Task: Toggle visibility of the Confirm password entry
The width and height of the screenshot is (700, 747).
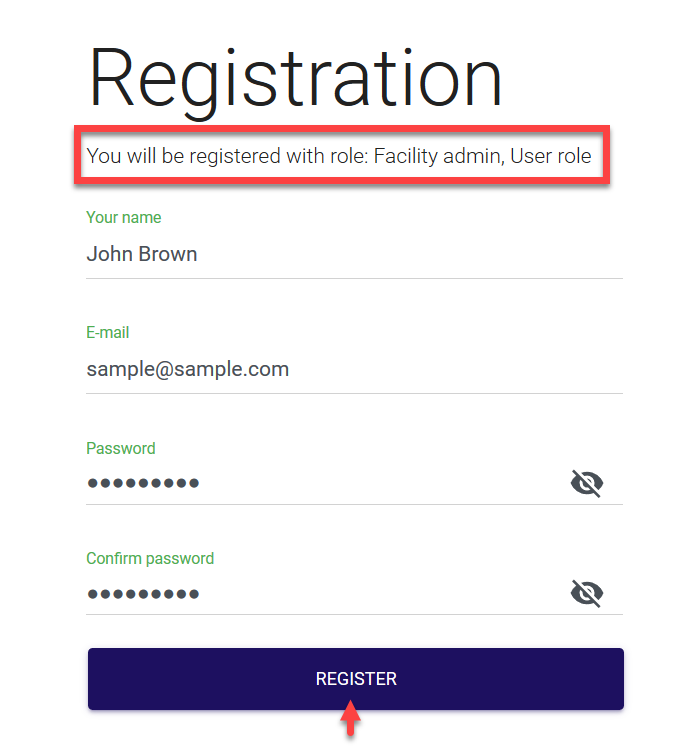Action: pos(586,595)
